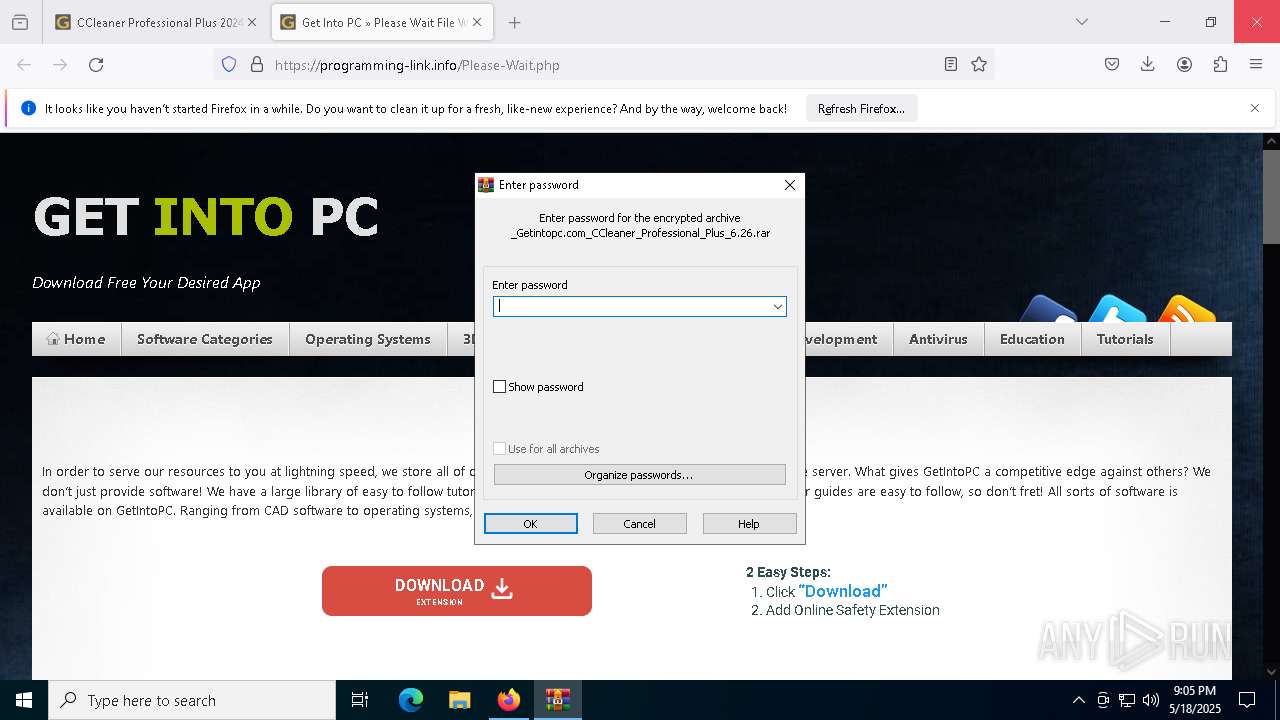1280x720 pixels.
Task: Click the GET INTO PC logo
Action: pyautogui.click(x=206, y=217)
